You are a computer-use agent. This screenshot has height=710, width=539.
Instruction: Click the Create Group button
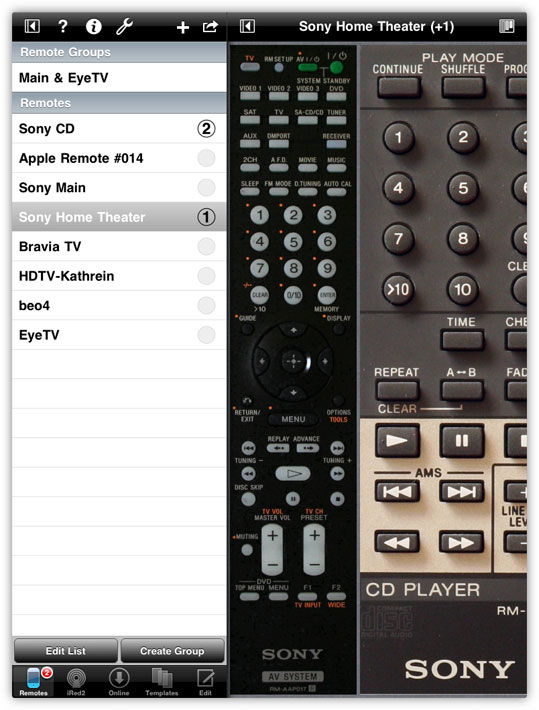point(172,651)
